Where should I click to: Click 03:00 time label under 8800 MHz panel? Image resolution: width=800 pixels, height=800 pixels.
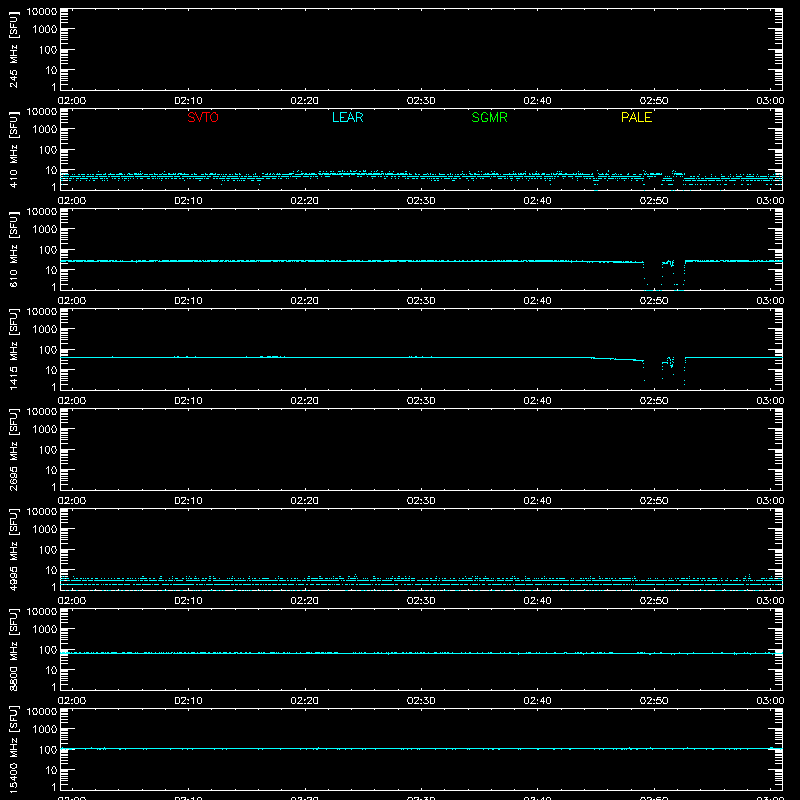[x=770, y=701]
